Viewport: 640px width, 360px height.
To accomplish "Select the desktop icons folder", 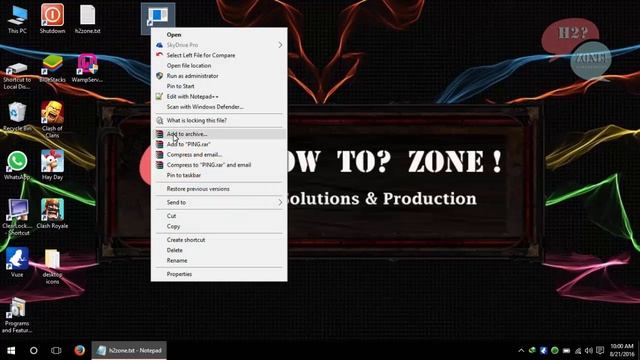I will pyautogui.click(x=52, y=266).
